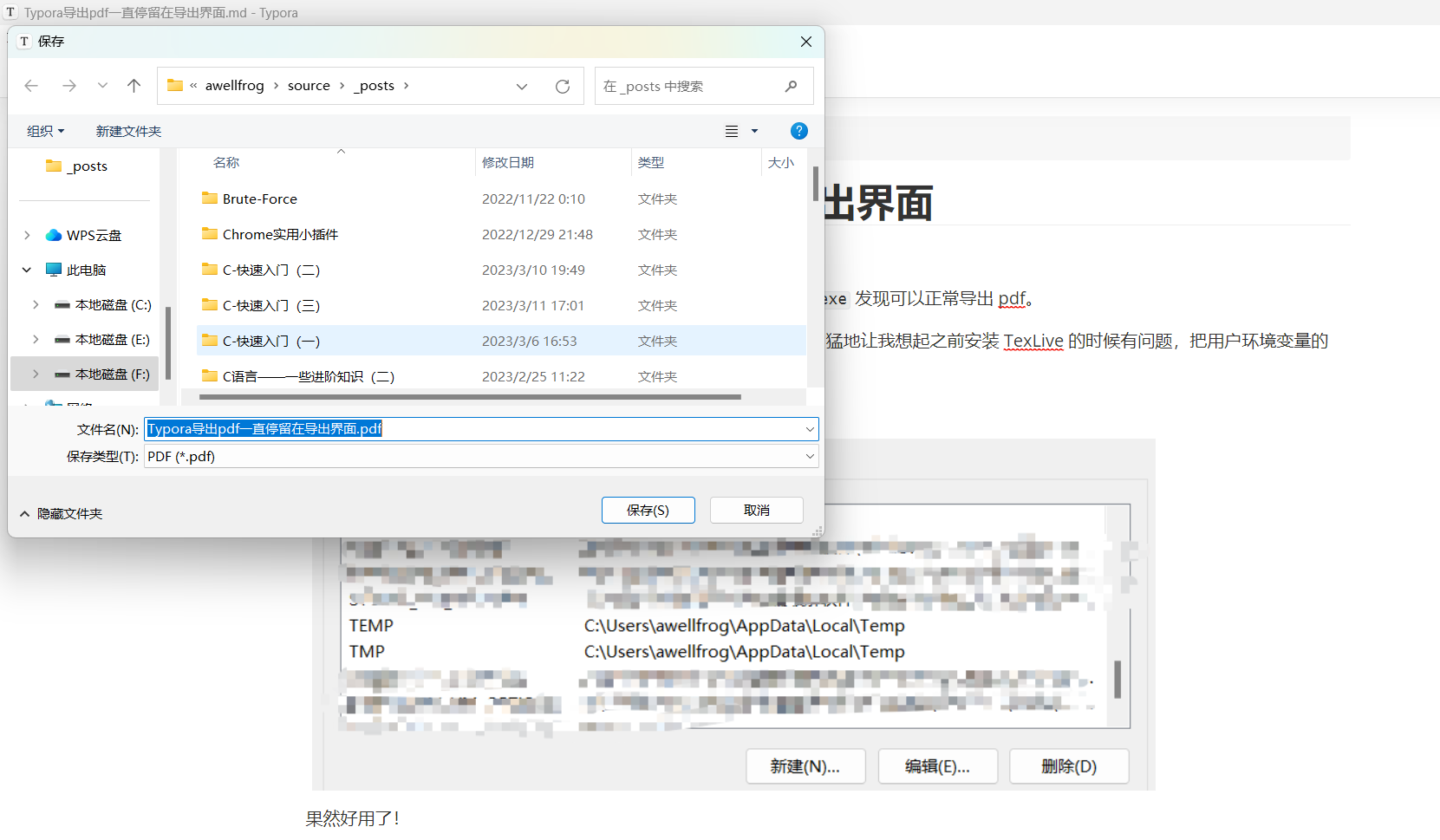Open the blue Help icon

pos(798,131)
